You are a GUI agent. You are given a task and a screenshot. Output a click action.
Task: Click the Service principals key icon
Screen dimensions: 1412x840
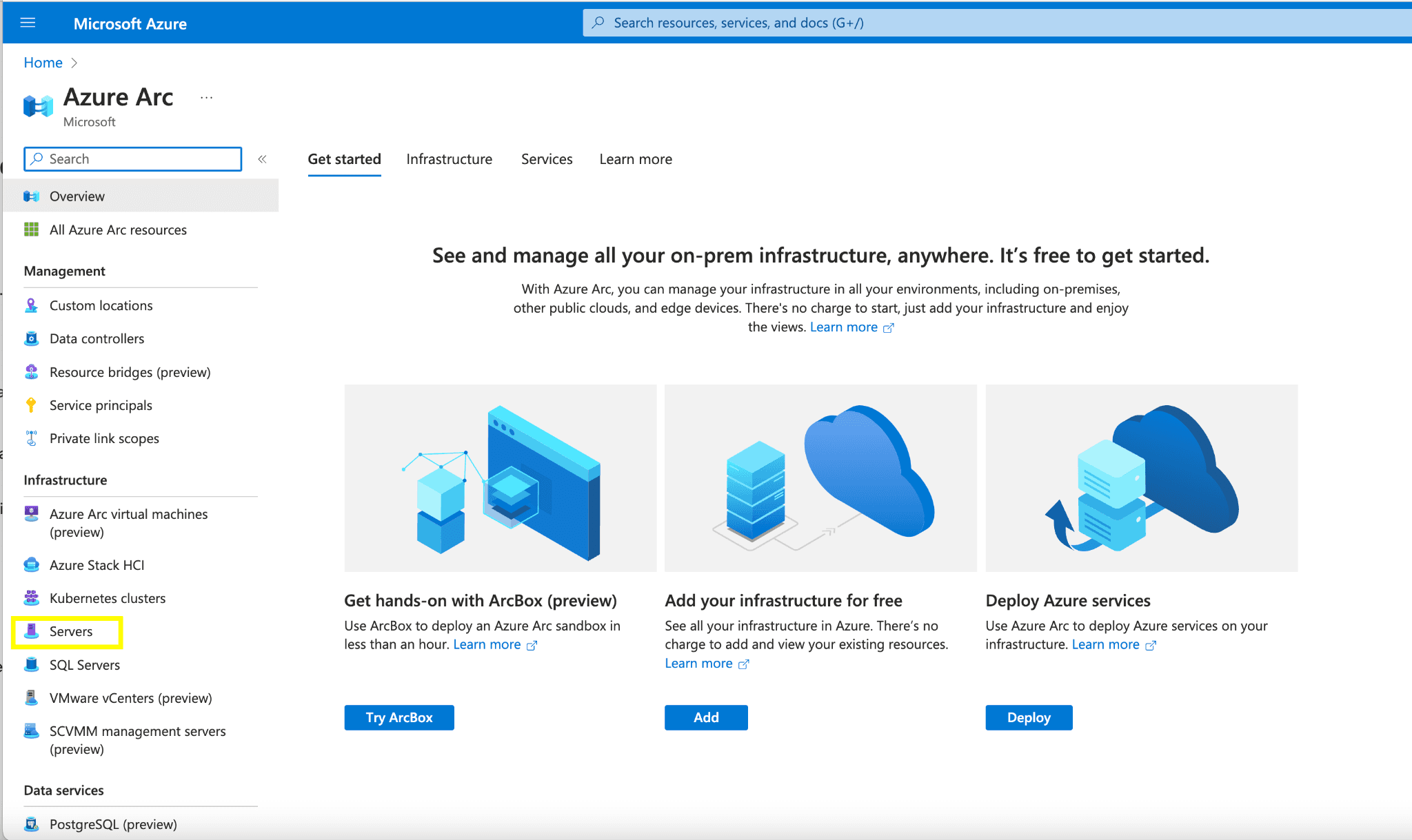pos(31,405)
